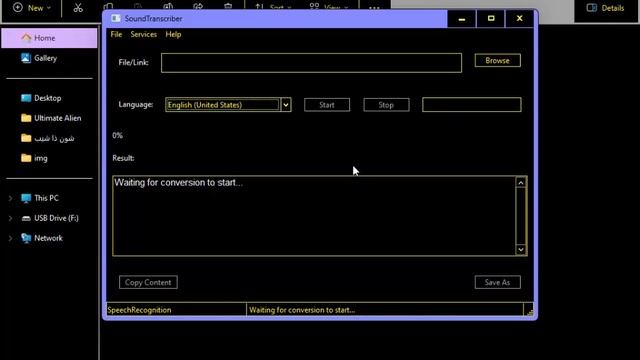Click the Cut scissors icon in Explorer toolbar

[78, 8]
